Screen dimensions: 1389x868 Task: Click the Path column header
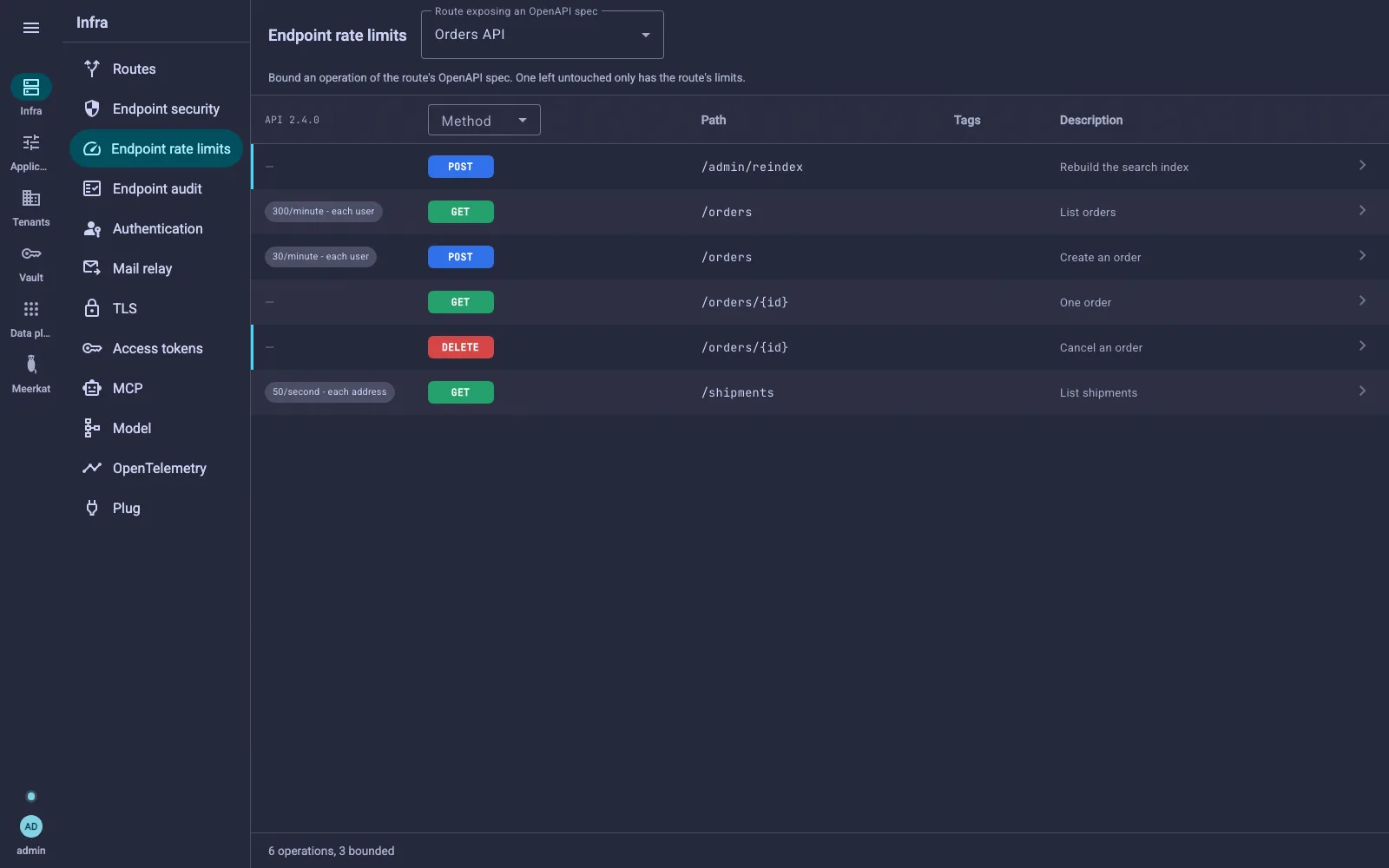714,120
